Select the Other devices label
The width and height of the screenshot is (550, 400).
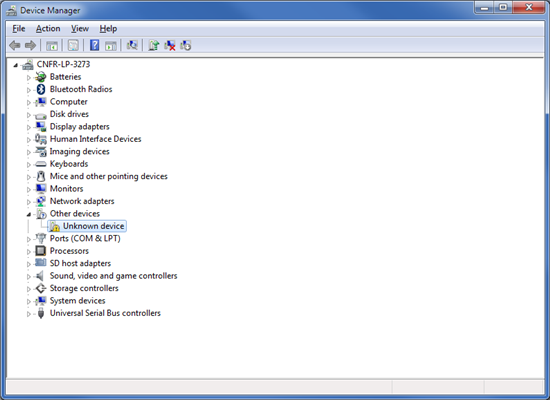pos(75,214)
